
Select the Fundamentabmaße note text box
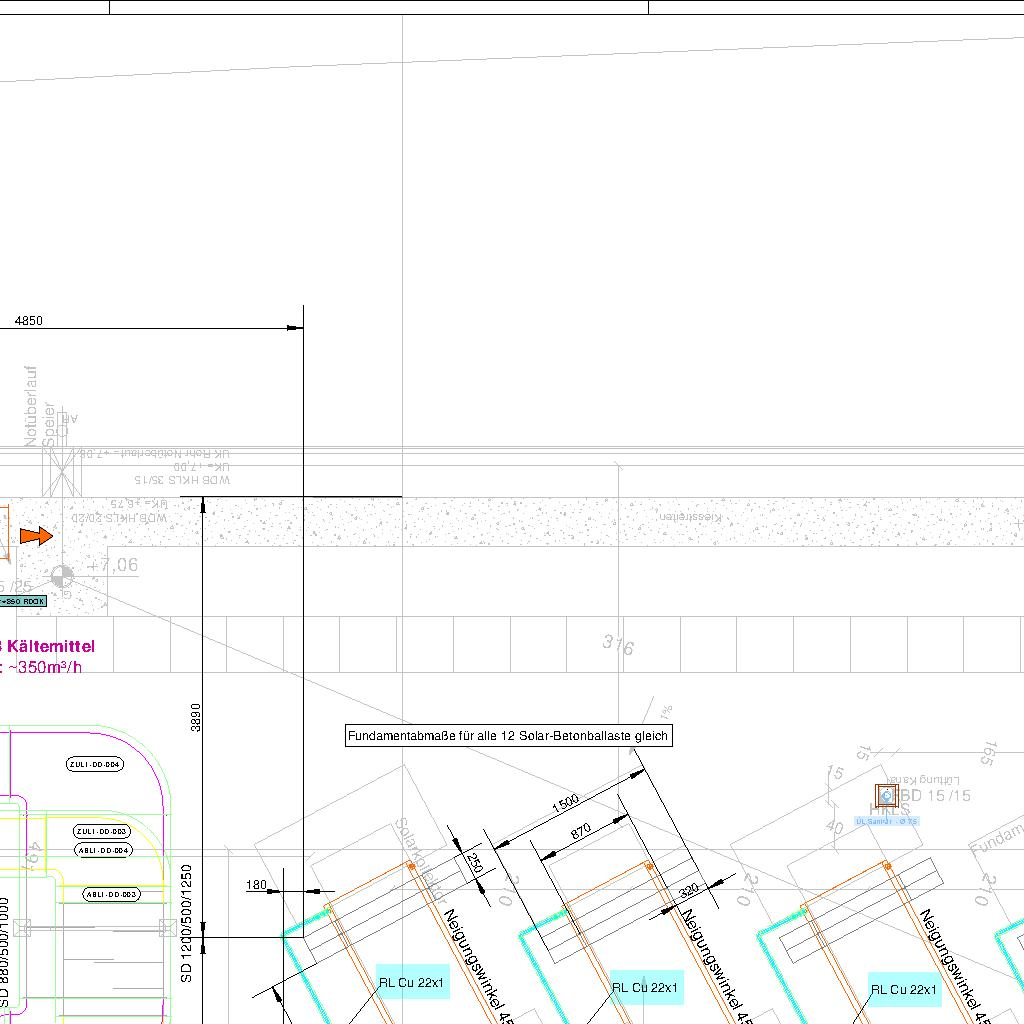tap(509, 737)
